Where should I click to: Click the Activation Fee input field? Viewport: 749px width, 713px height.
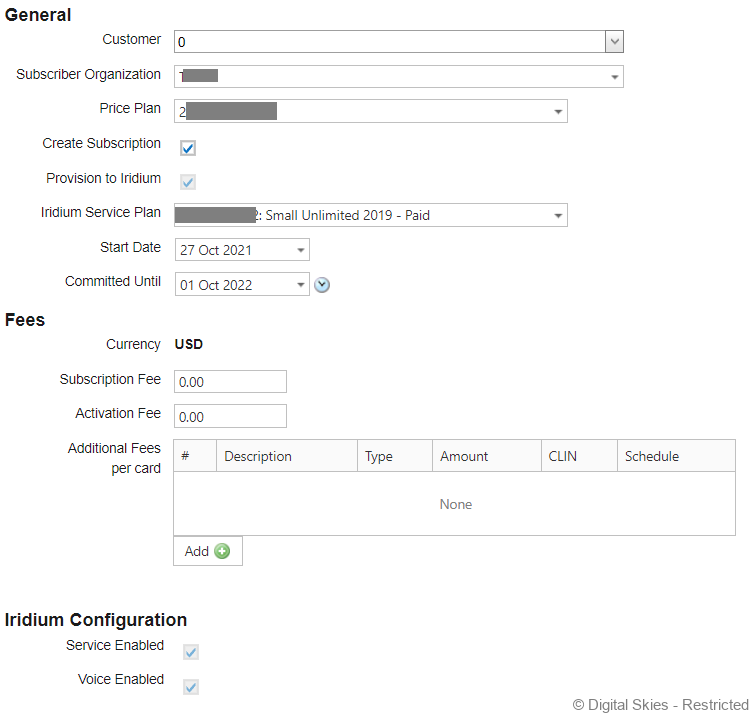[x=230, y=416]
